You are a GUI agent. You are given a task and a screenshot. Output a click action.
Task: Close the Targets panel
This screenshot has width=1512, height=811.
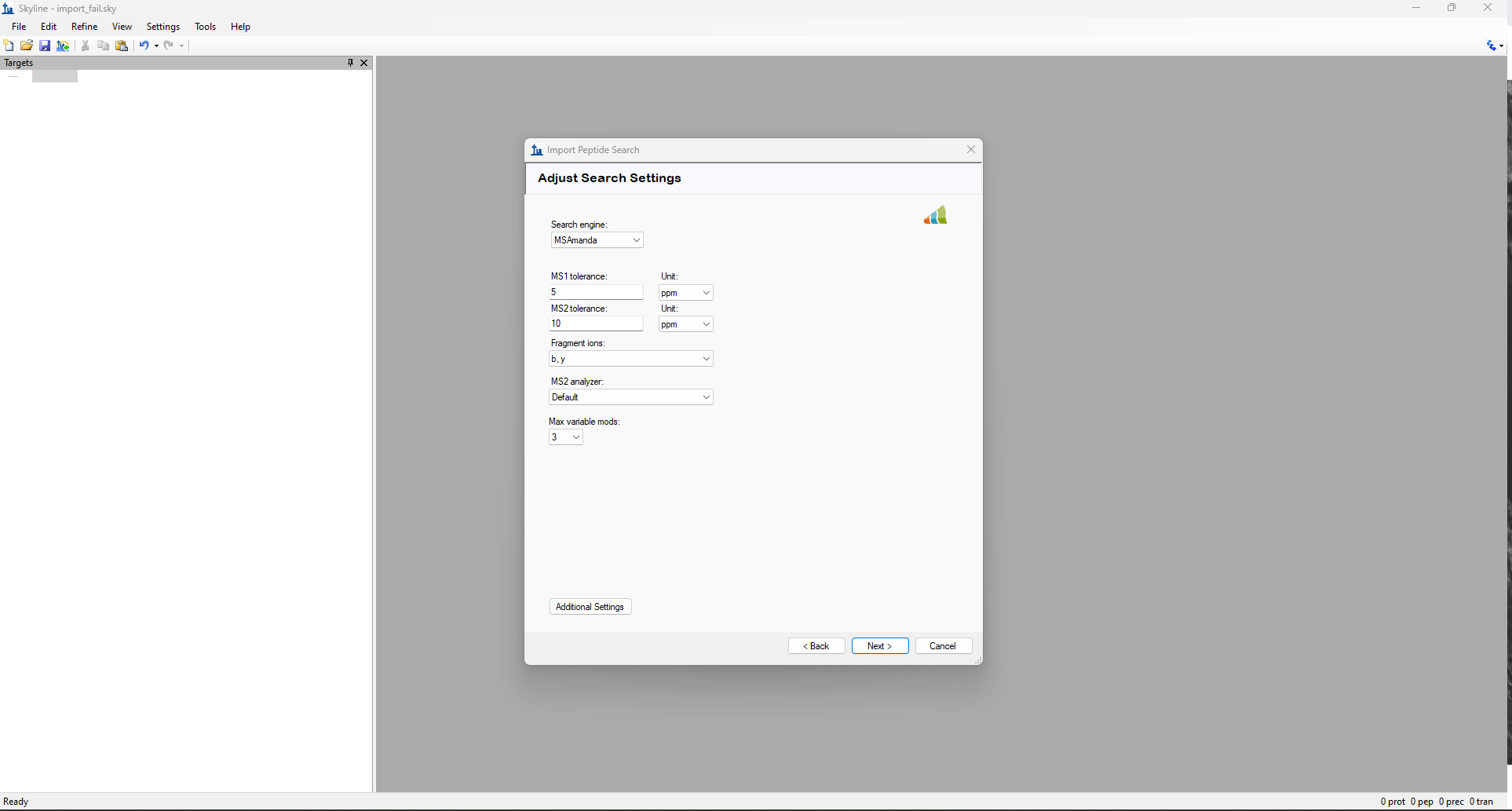(364, 63)
